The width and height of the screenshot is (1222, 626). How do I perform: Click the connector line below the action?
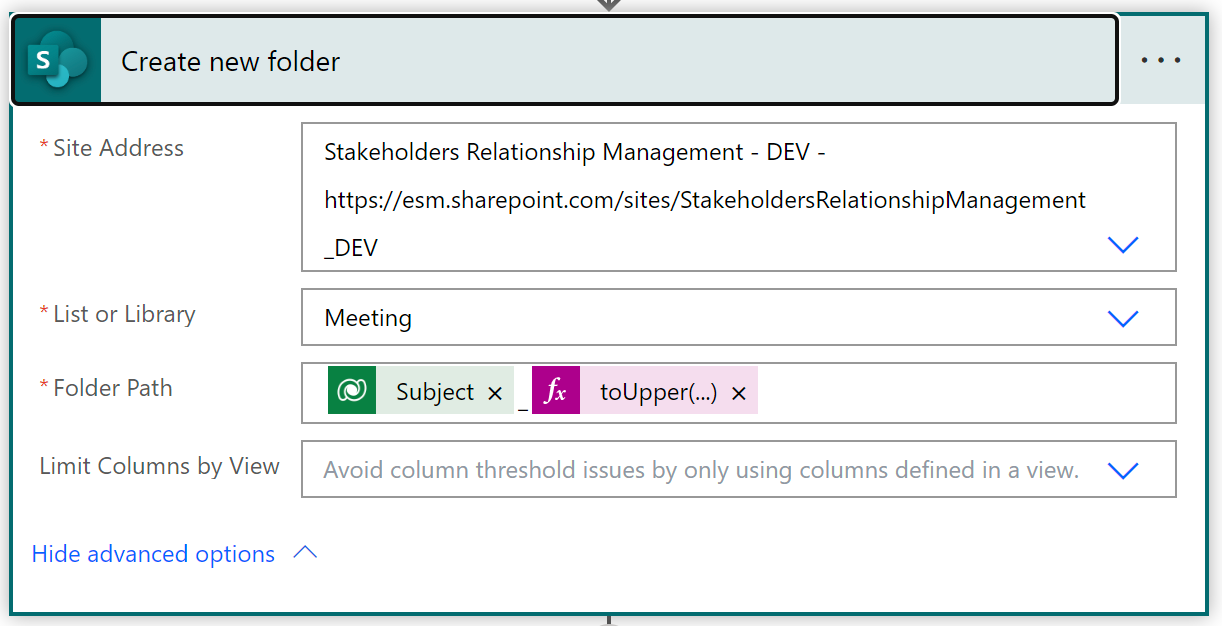point(609,621)
